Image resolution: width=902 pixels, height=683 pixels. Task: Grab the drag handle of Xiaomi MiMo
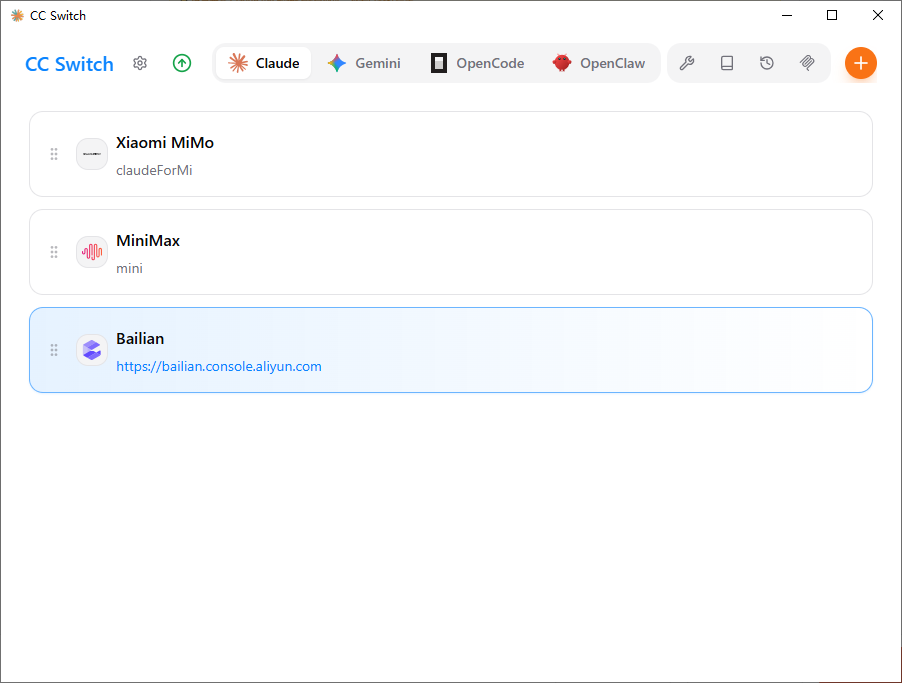click(x=54, y=154)
